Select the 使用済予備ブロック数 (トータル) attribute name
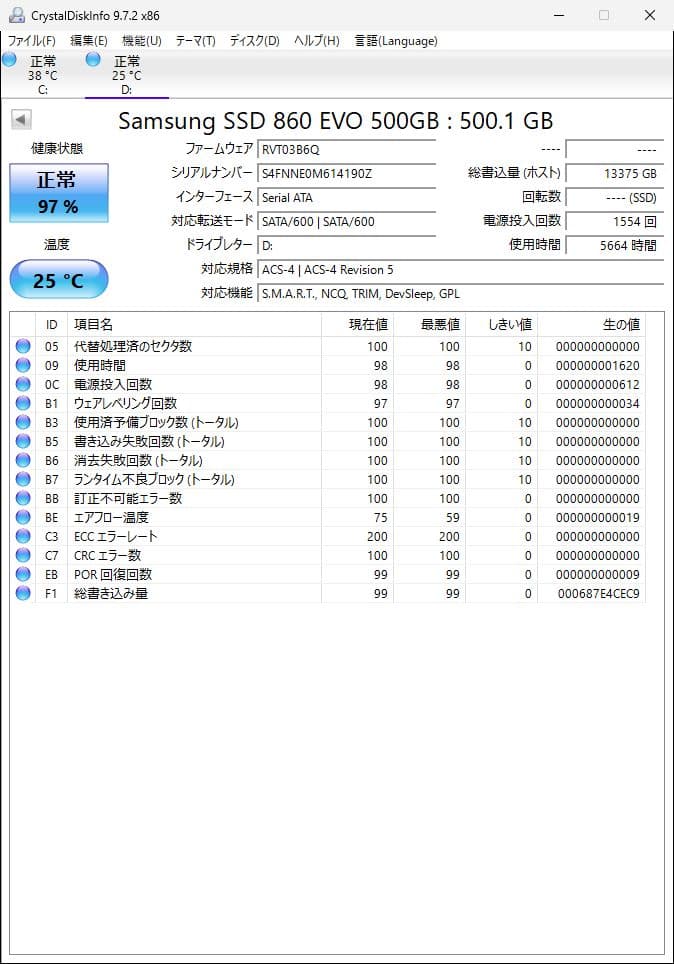This screenshot has width=674, height=964. (156, 422)
